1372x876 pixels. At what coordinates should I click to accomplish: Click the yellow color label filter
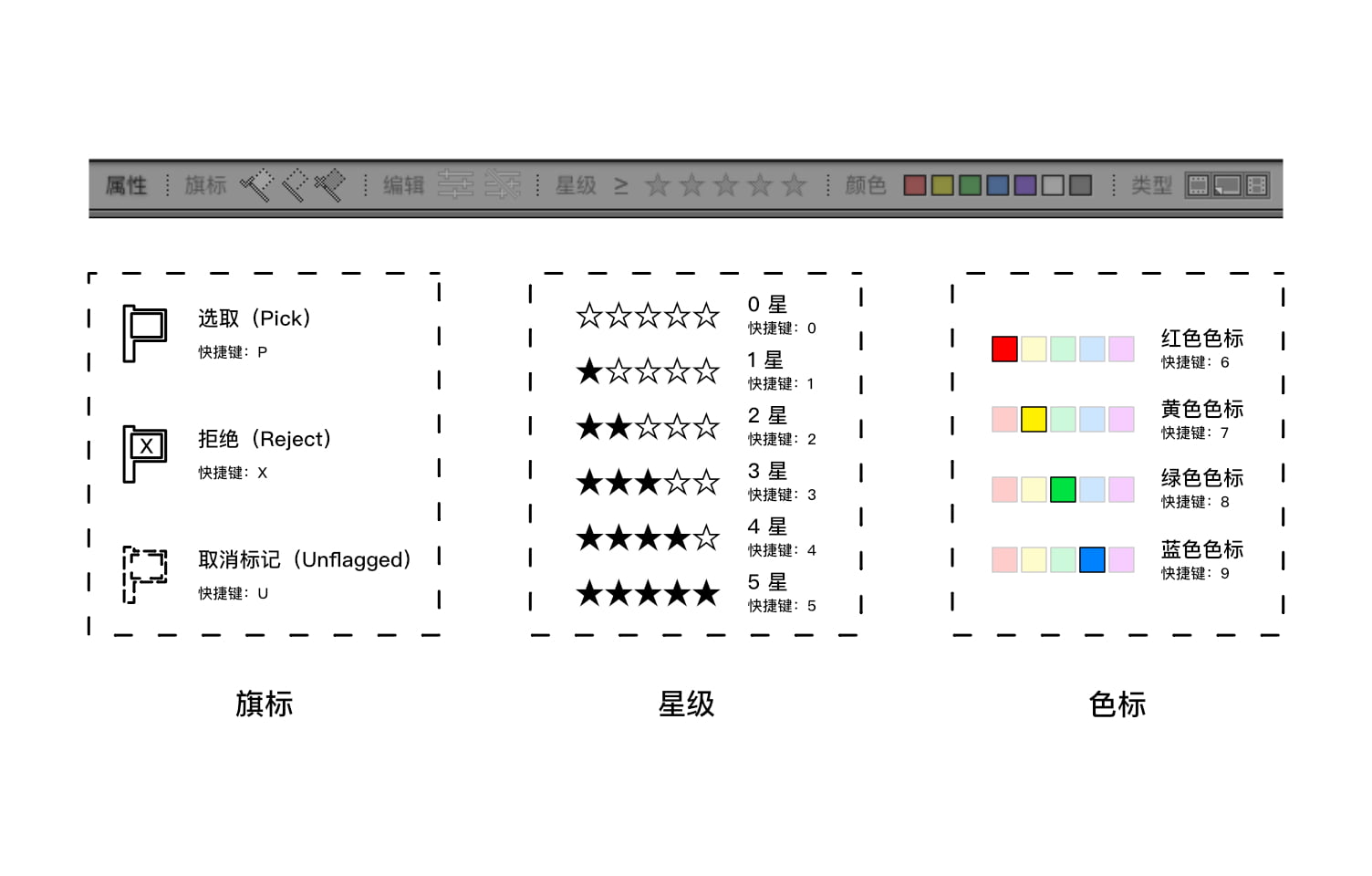point(942,186)
